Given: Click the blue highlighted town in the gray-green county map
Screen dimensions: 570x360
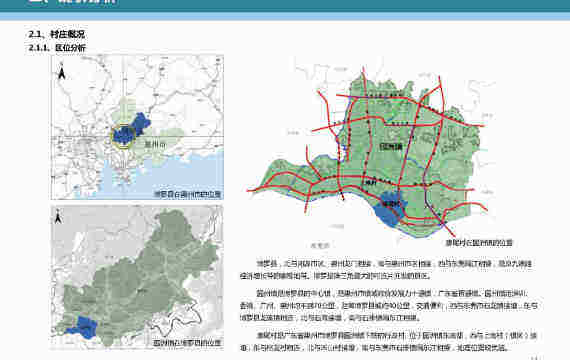Looking at the screenshot, I should click(x=83, y=327).
